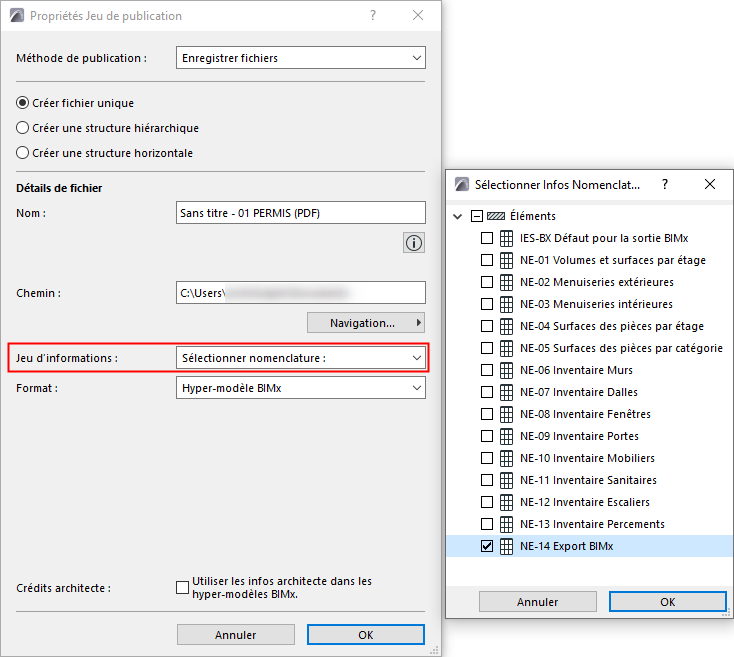Check IES-BX Défaut pour la sortie BIMx

[x=487, y=238]
